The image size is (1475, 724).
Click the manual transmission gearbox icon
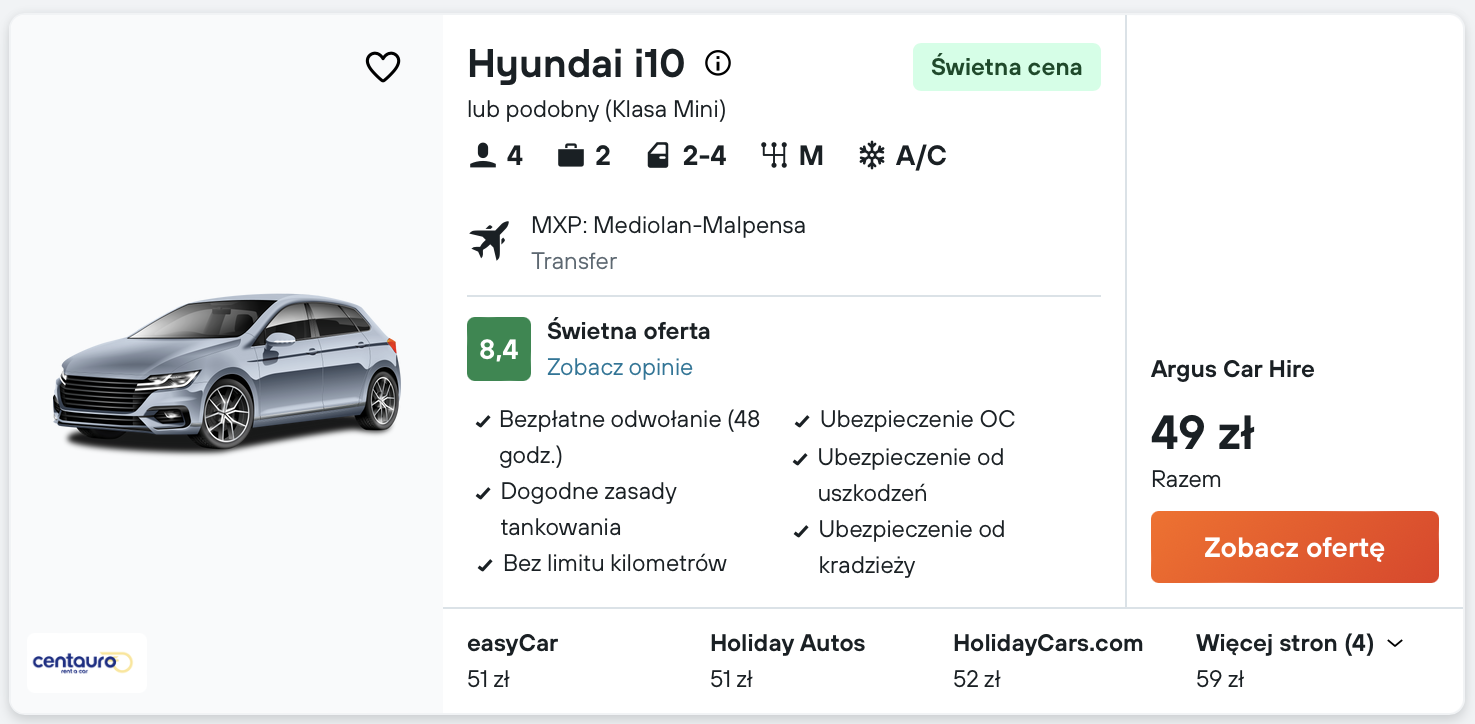[x=774, y=156]
